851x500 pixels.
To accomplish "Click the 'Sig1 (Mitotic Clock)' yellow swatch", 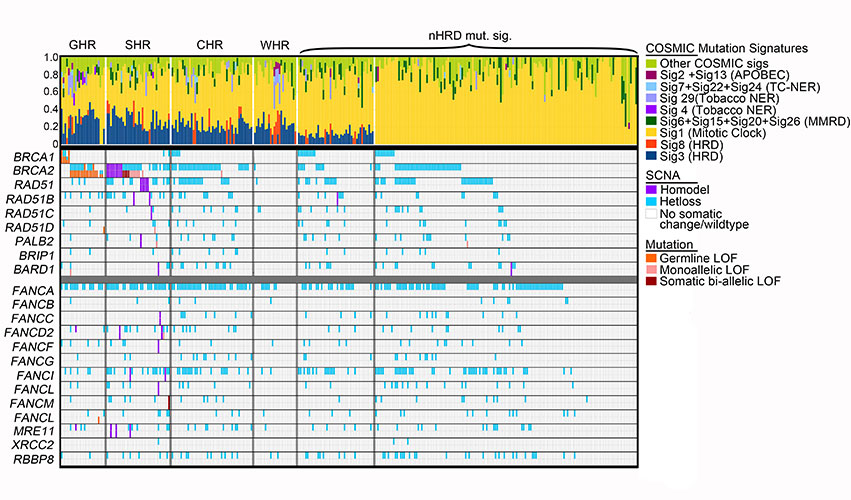I will pyautogui.click(x=651, y=133).
